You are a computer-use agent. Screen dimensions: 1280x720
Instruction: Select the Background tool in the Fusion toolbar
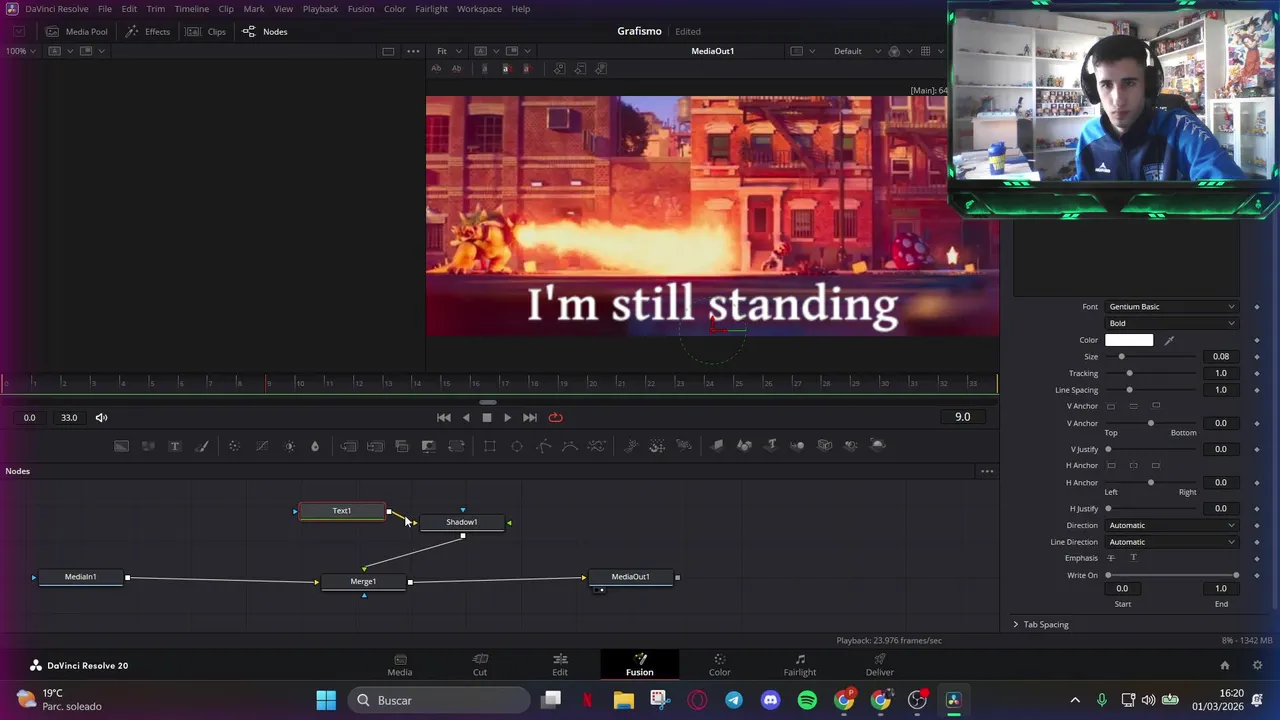[121, 446]
